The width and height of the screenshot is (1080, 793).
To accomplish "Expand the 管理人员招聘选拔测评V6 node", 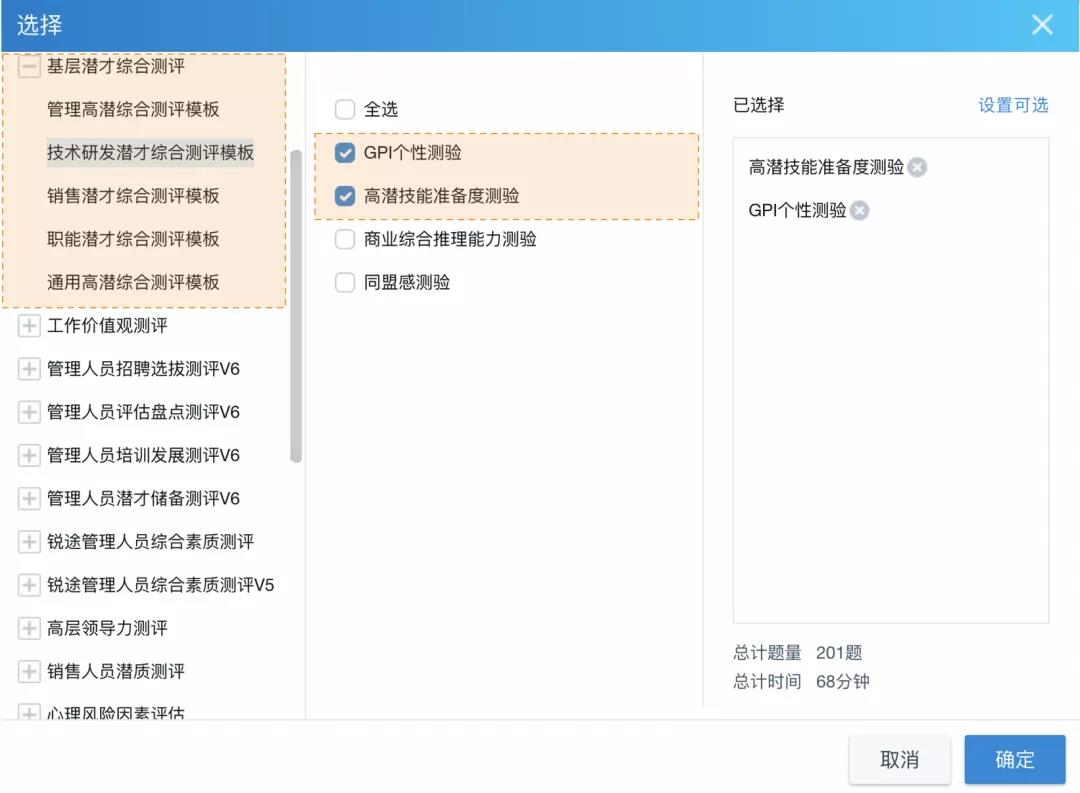I will tap(29, 369).
